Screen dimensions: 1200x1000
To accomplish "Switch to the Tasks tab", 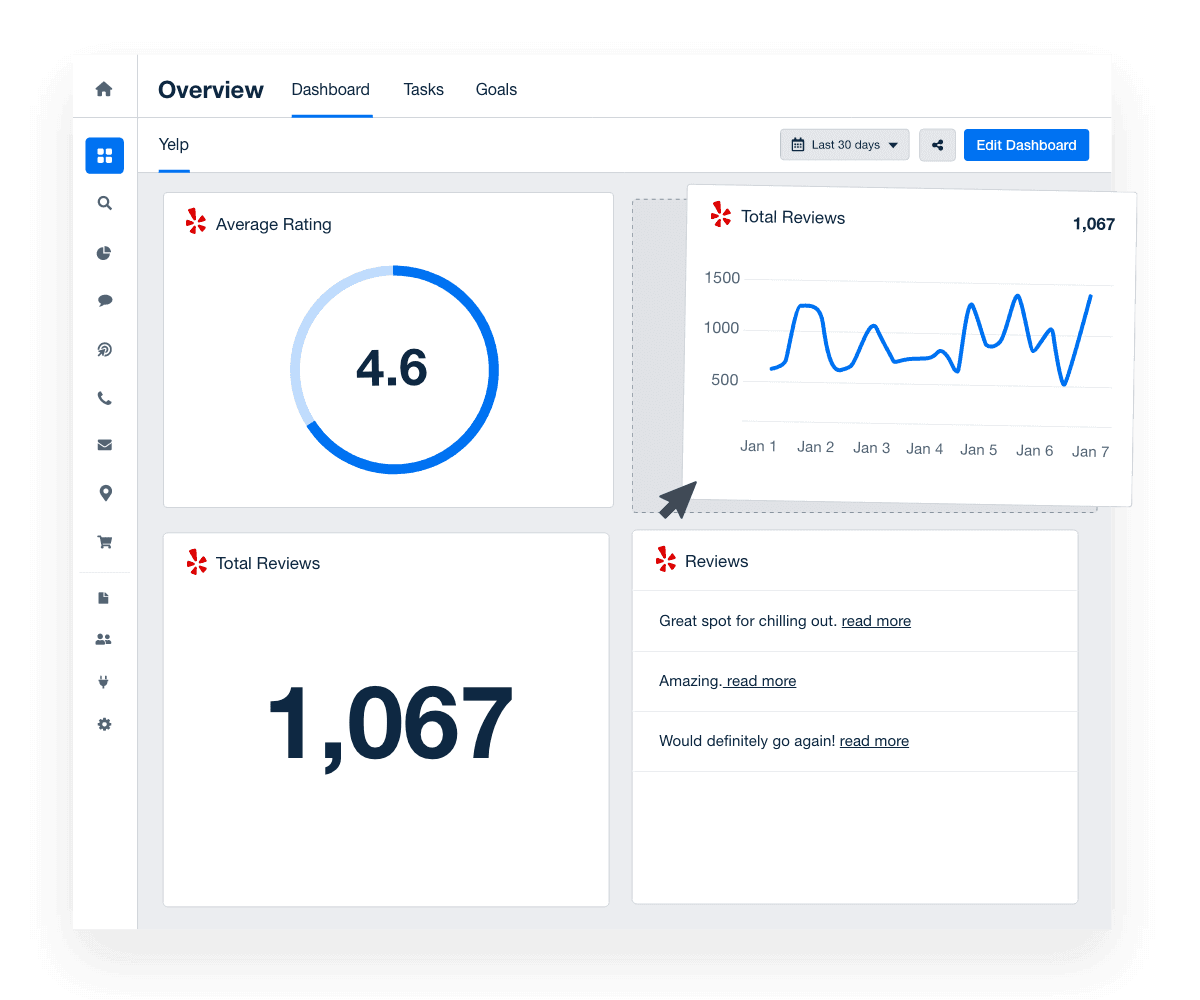I will pyautogui.click(x=423, y=89).
